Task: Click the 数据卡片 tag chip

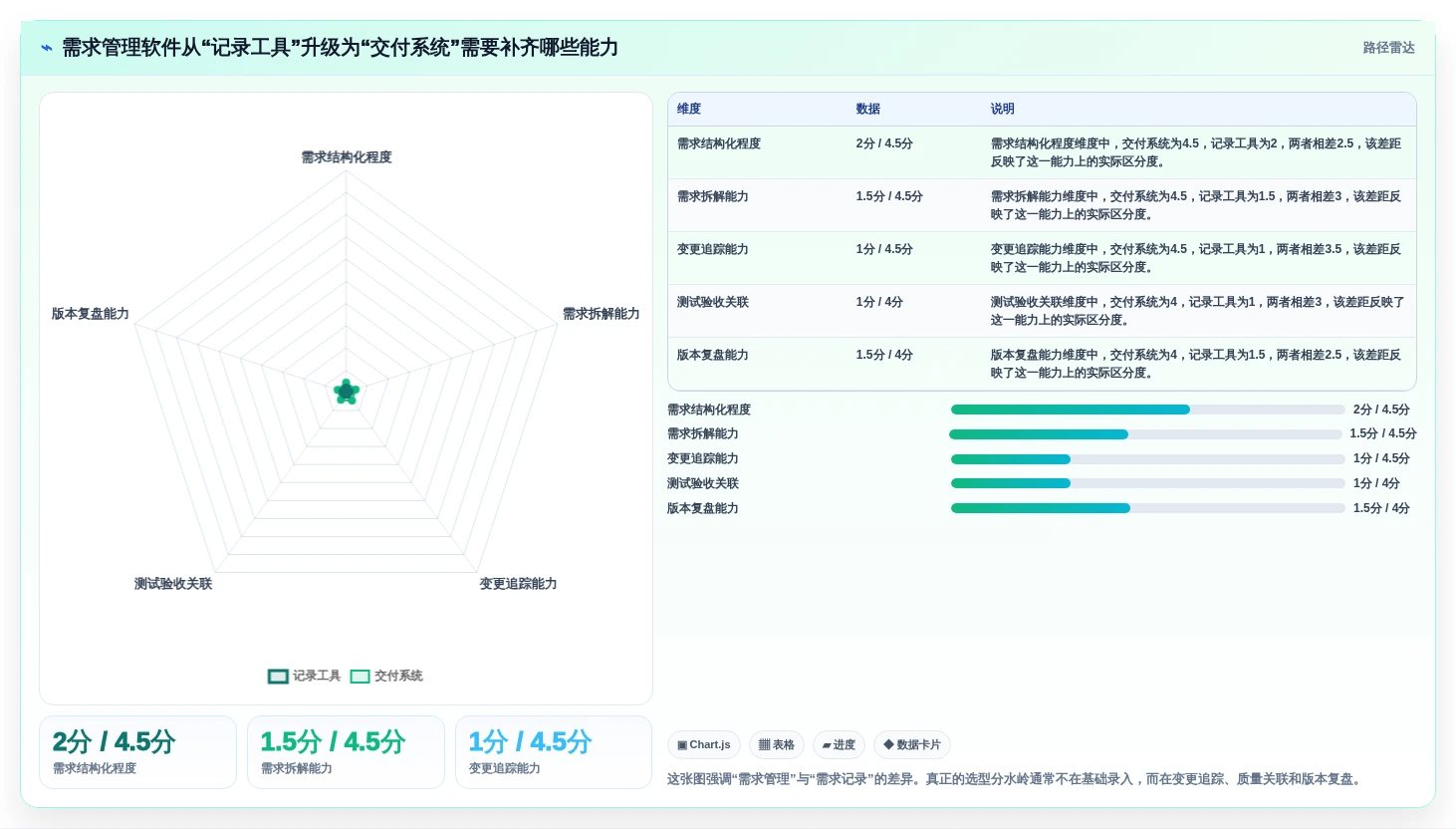Action: tap(911, 744)
